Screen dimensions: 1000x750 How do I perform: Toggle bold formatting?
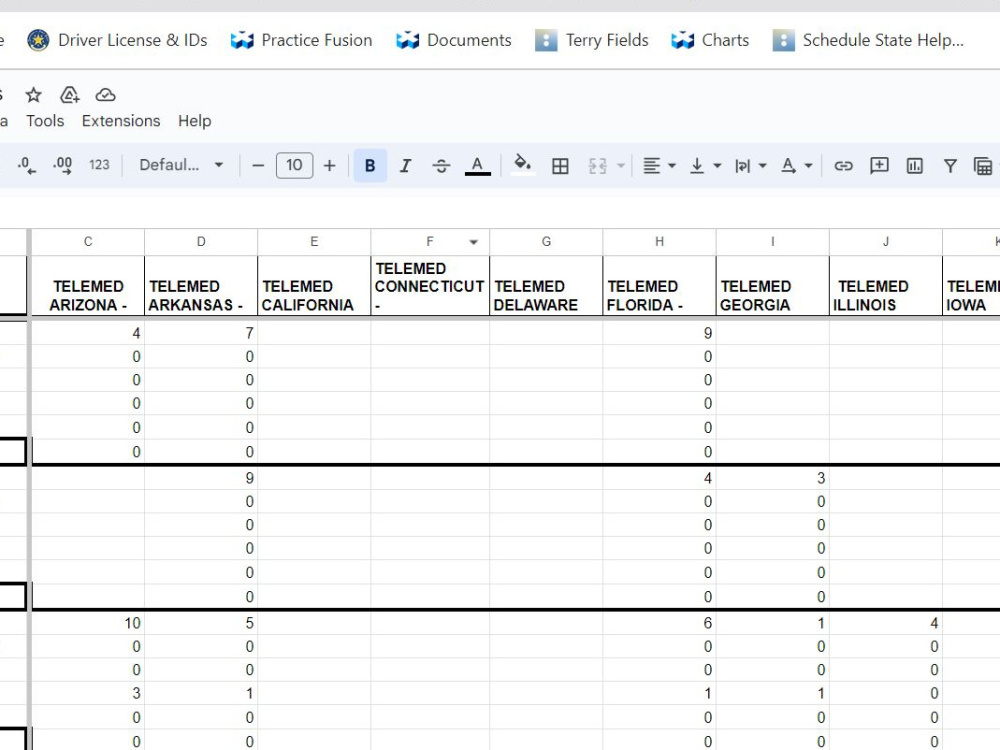tap(370, 166)
